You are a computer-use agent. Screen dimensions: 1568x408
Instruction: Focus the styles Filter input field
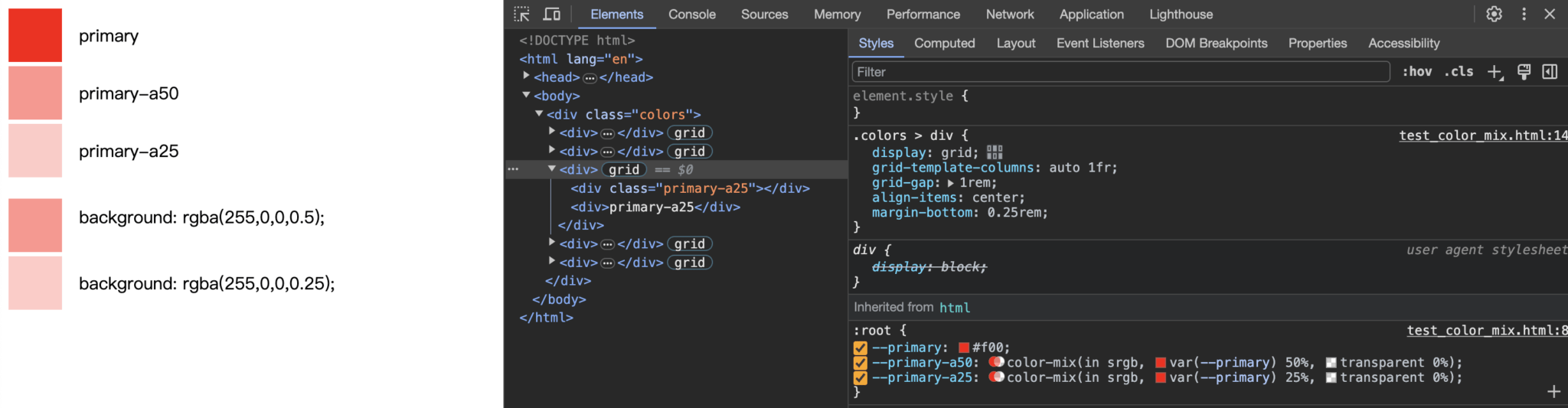pos(1119,72)
